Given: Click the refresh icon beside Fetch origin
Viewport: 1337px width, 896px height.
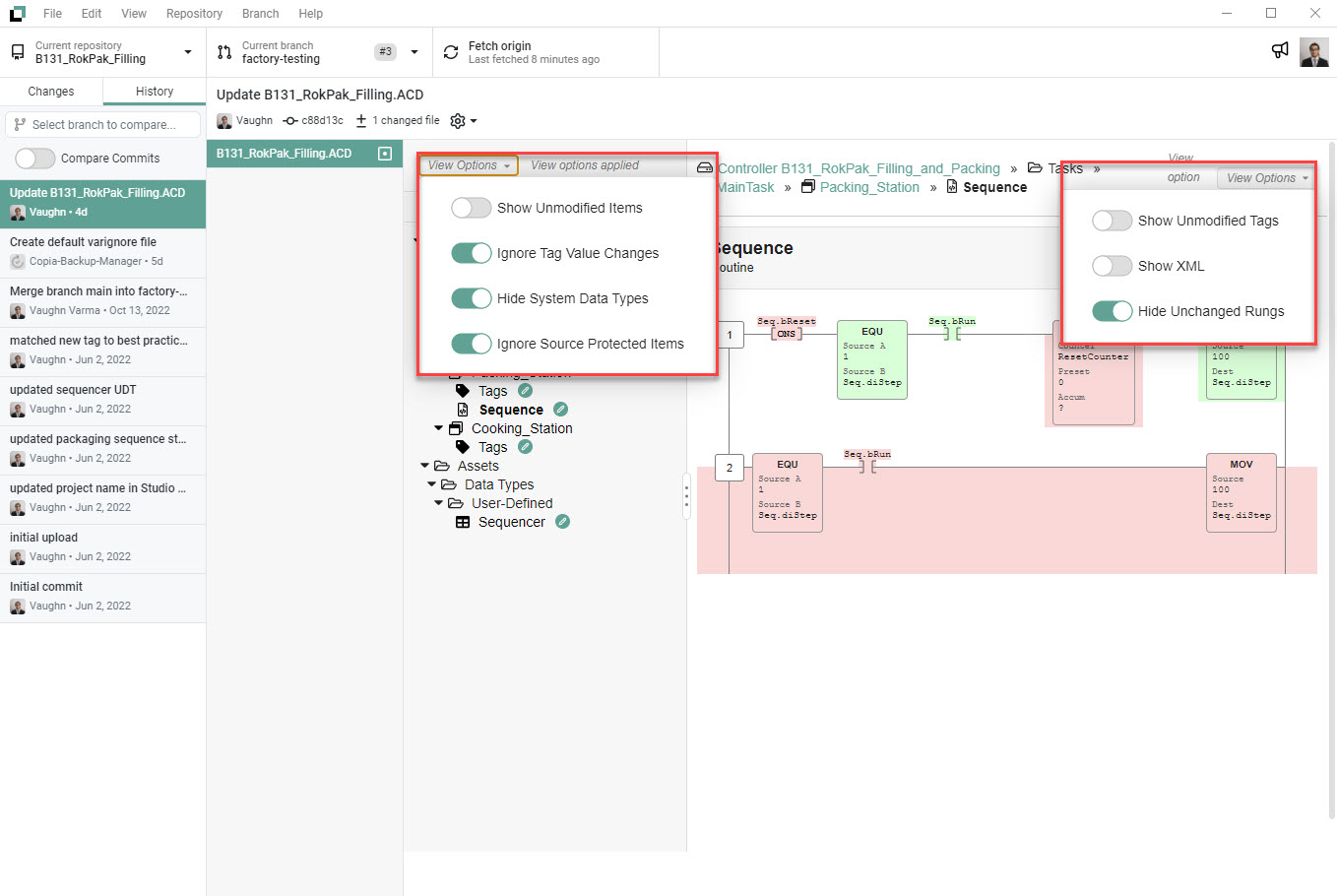Looking at the screenshot, I should [453, 50].
